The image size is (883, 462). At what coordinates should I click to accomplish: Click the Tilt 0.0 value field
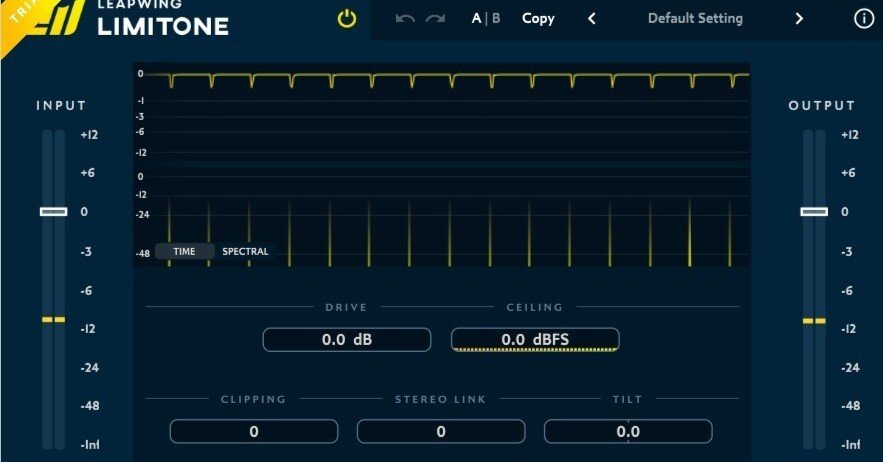click(x=628, y=432)
